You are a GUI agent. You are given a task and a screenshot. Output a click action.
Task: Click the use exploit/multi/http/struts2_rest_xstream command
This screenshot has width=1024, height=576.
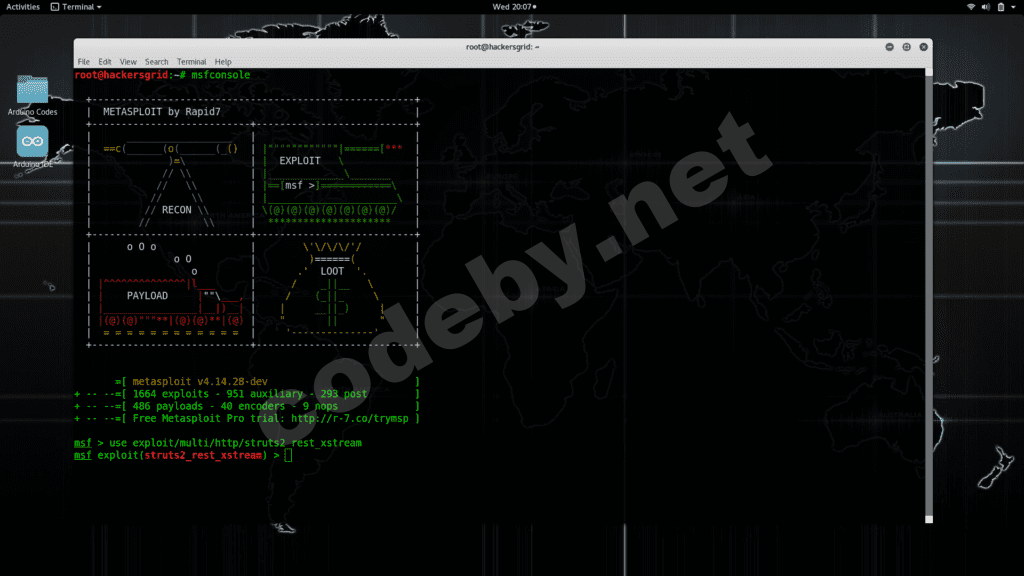(x=235, y=443)
